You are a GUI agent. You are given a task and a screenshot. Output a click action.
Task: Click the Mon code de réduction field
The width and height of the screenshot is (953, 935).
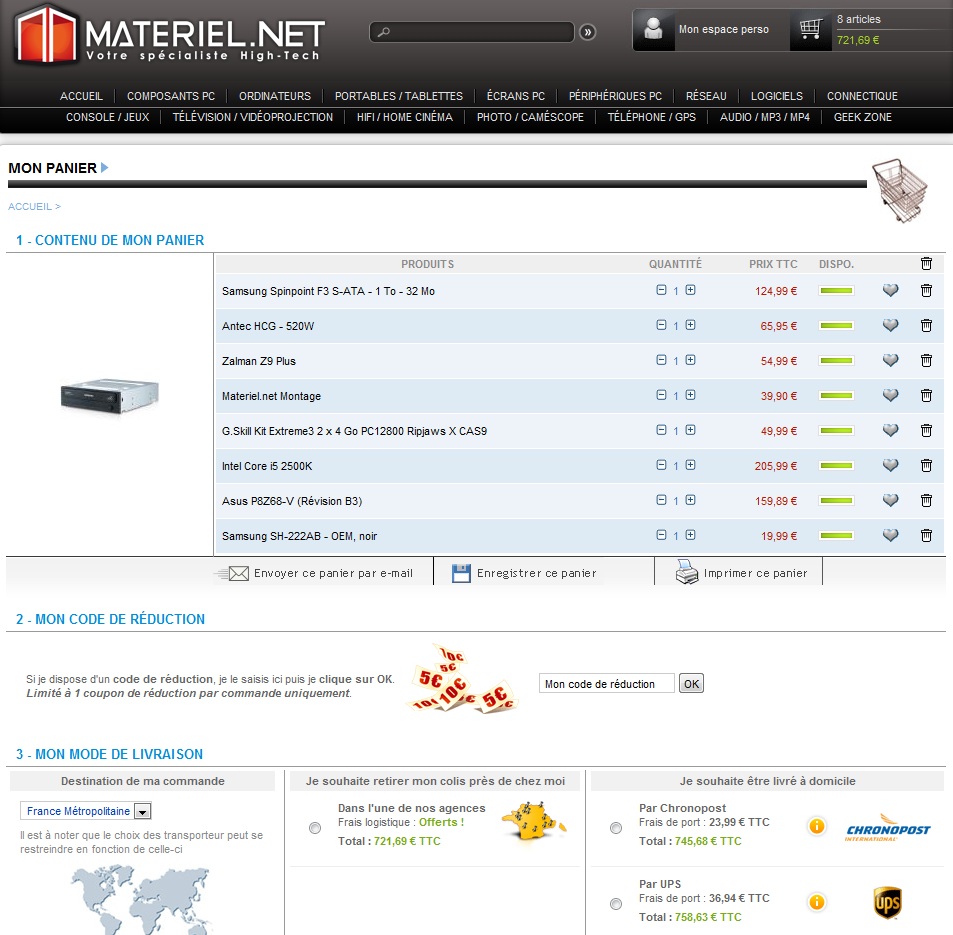606,684
